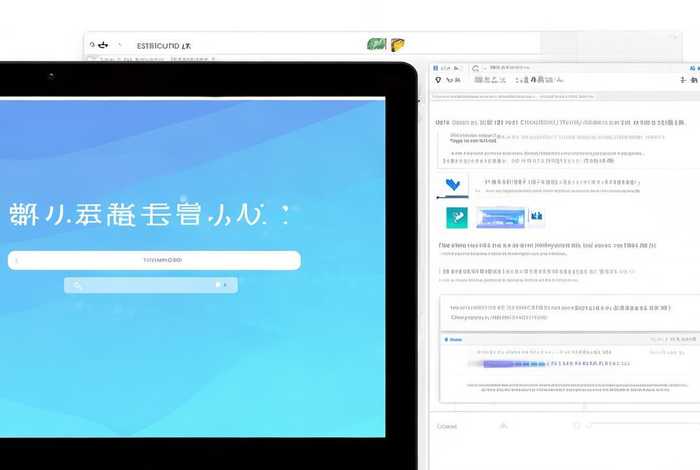Expand the caret at panel's bottom bar

(x=503, y=426)
